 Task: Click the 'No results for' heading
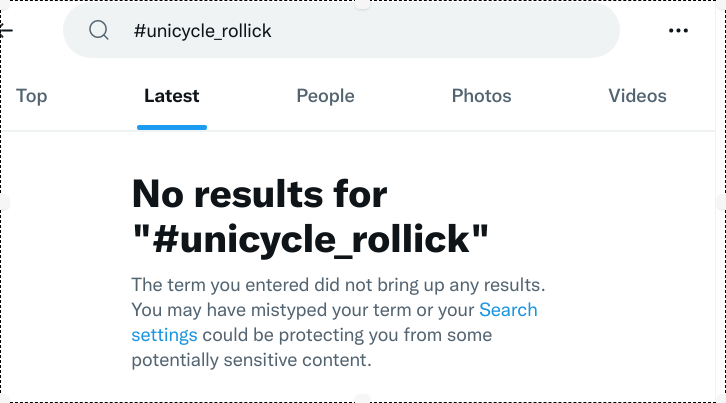260,194
